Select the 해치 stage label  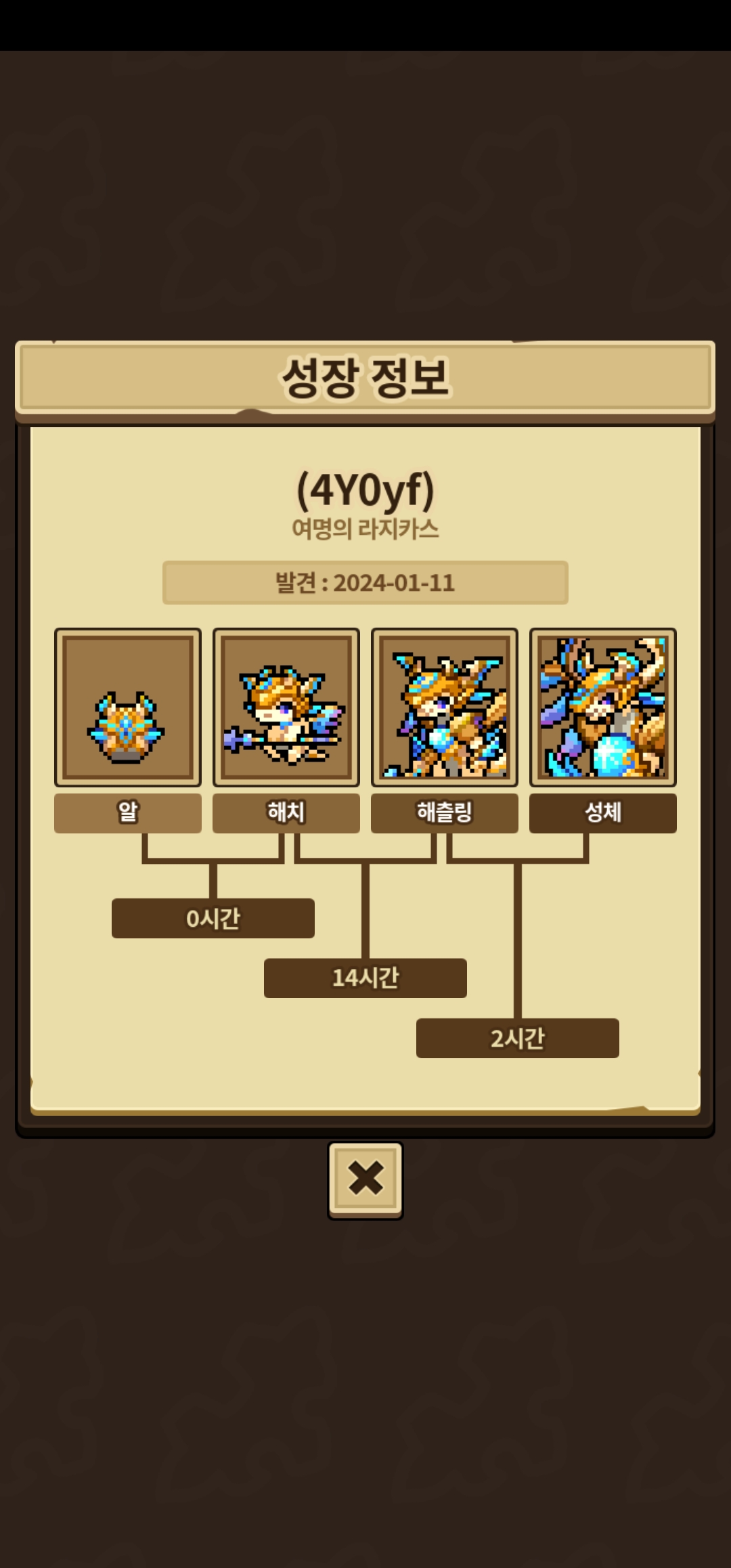(x=286, y=813)
